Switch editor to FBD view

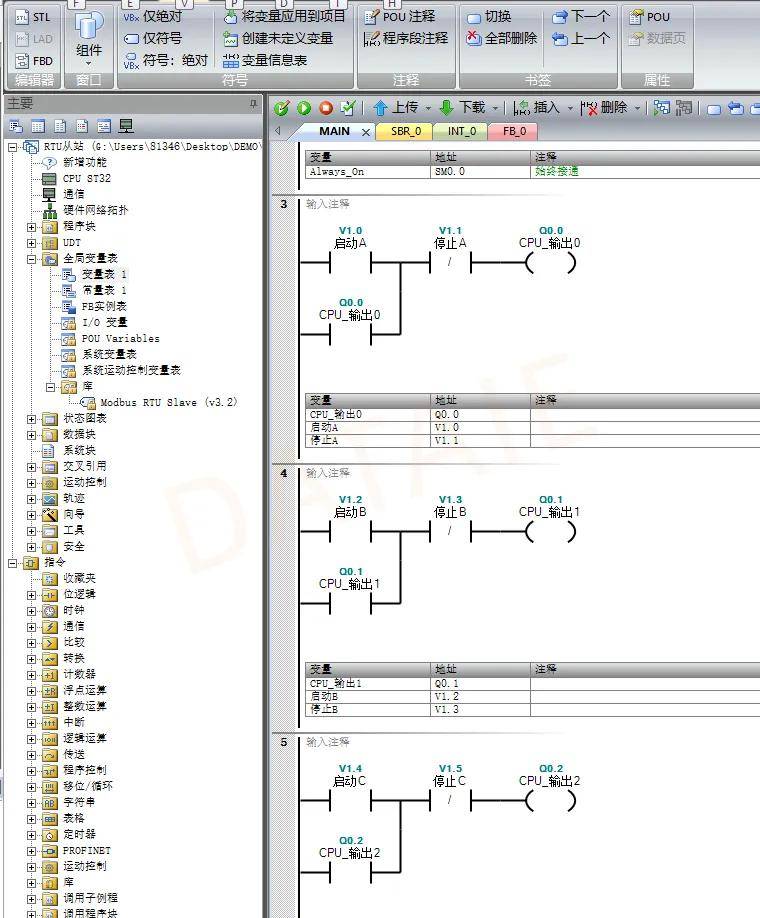pyautogui.click(x=34, y=61)
